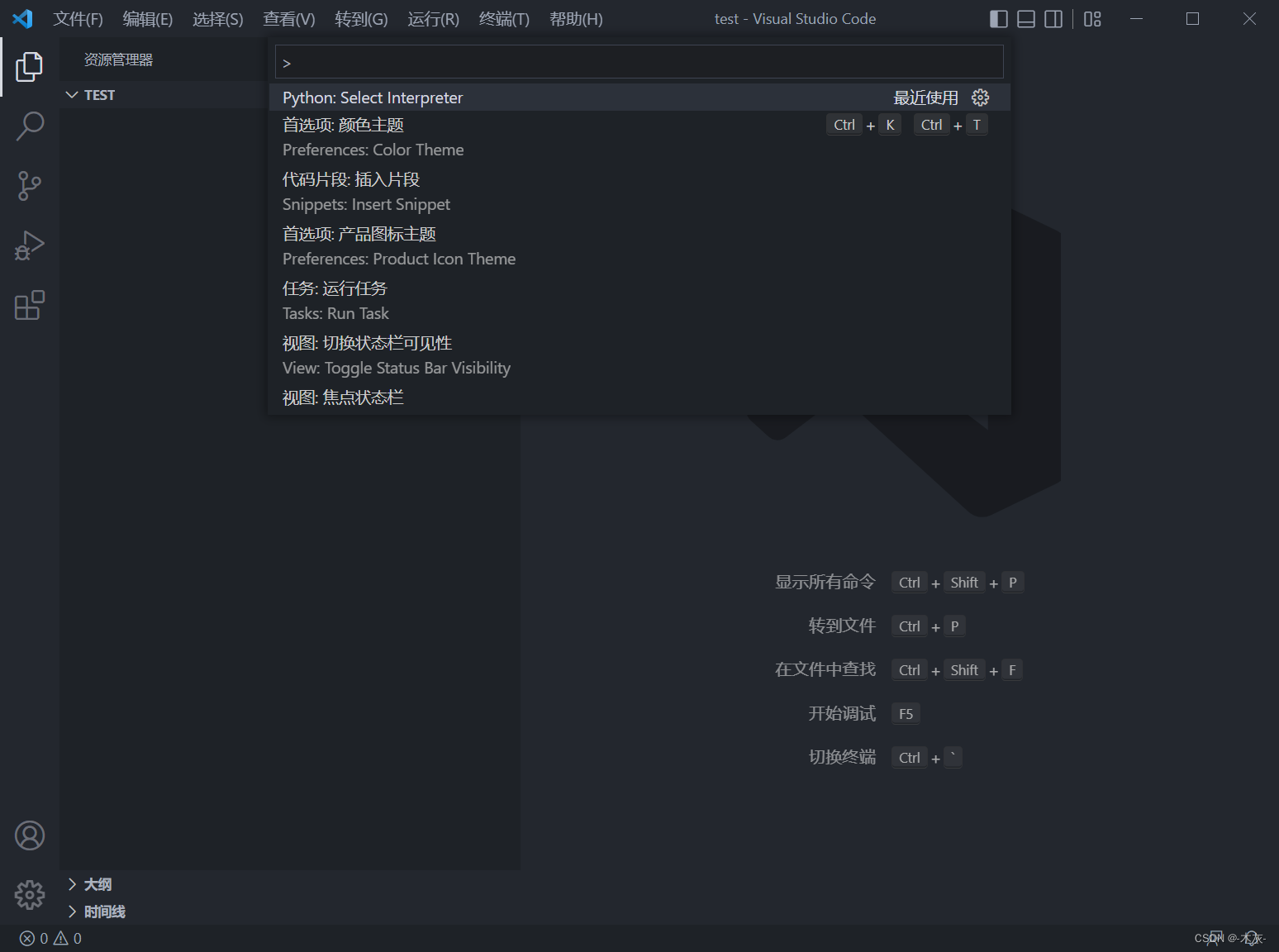Maximize the VS Code window
Viewport: 1279px width, 952px height.
(x=1192, y=19)
